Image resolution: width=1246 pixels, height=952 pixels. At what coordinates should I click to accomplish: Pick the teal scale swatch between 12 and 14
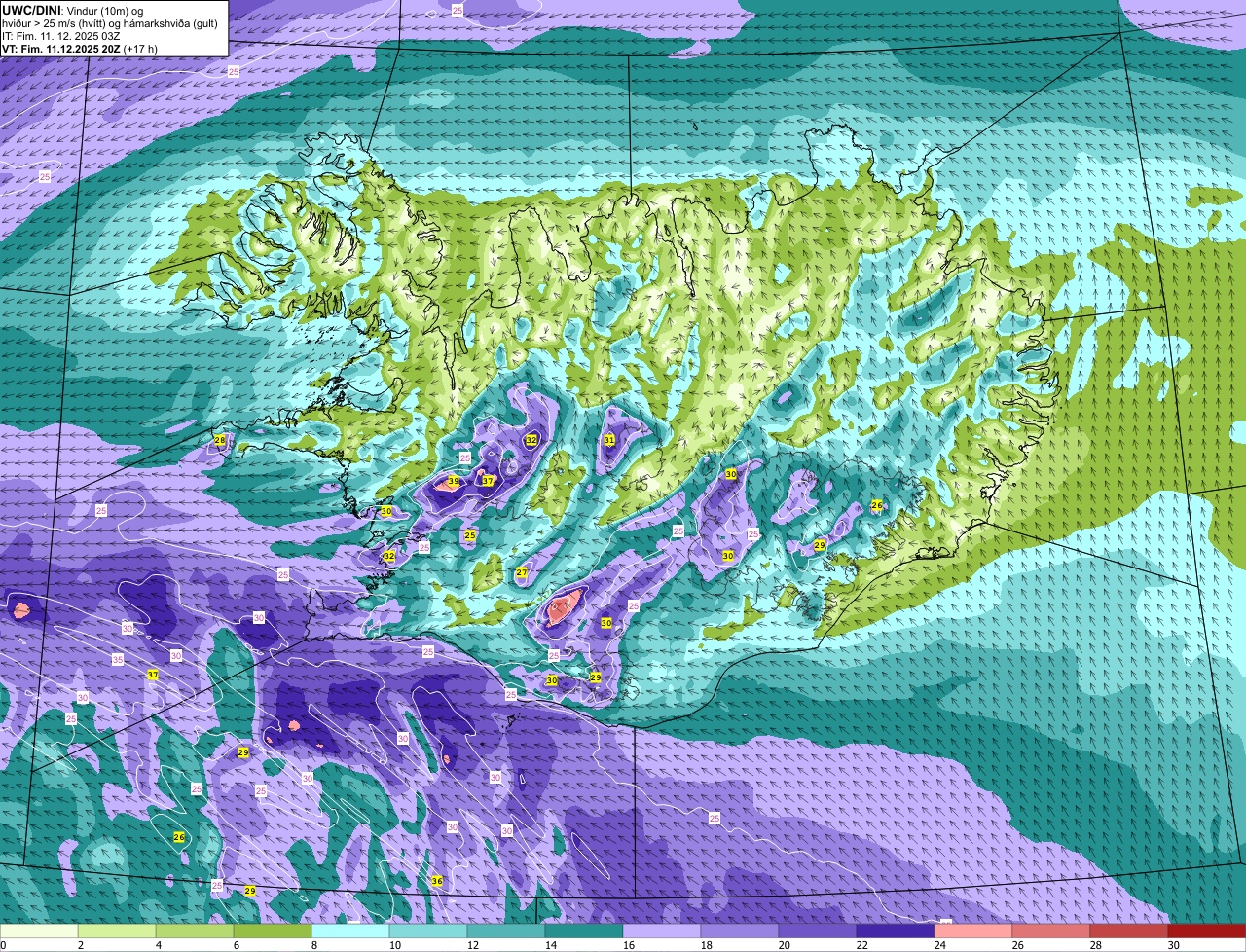click(506, 932)
